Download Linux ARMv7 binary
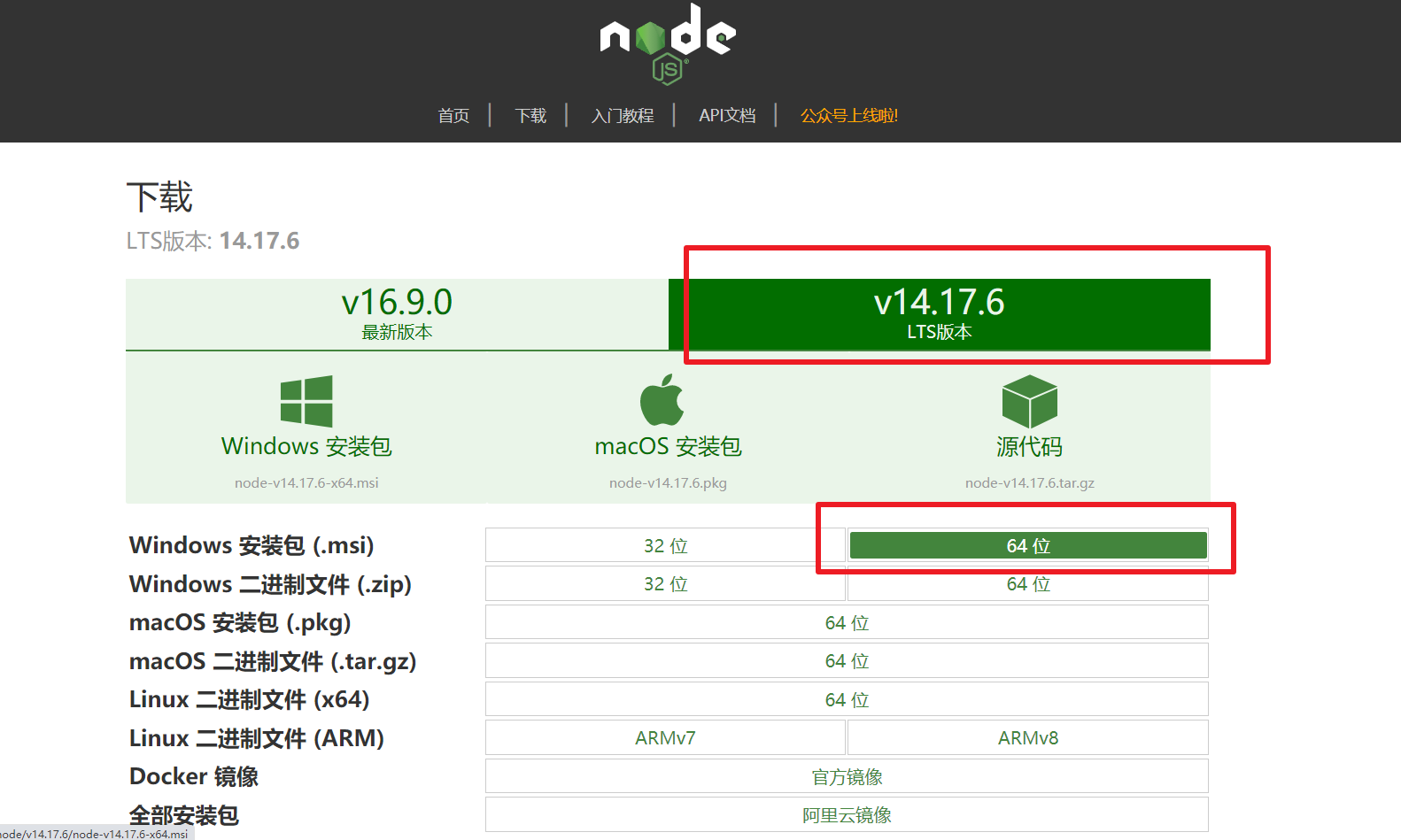1401x840 pixels. click(665, 738)
